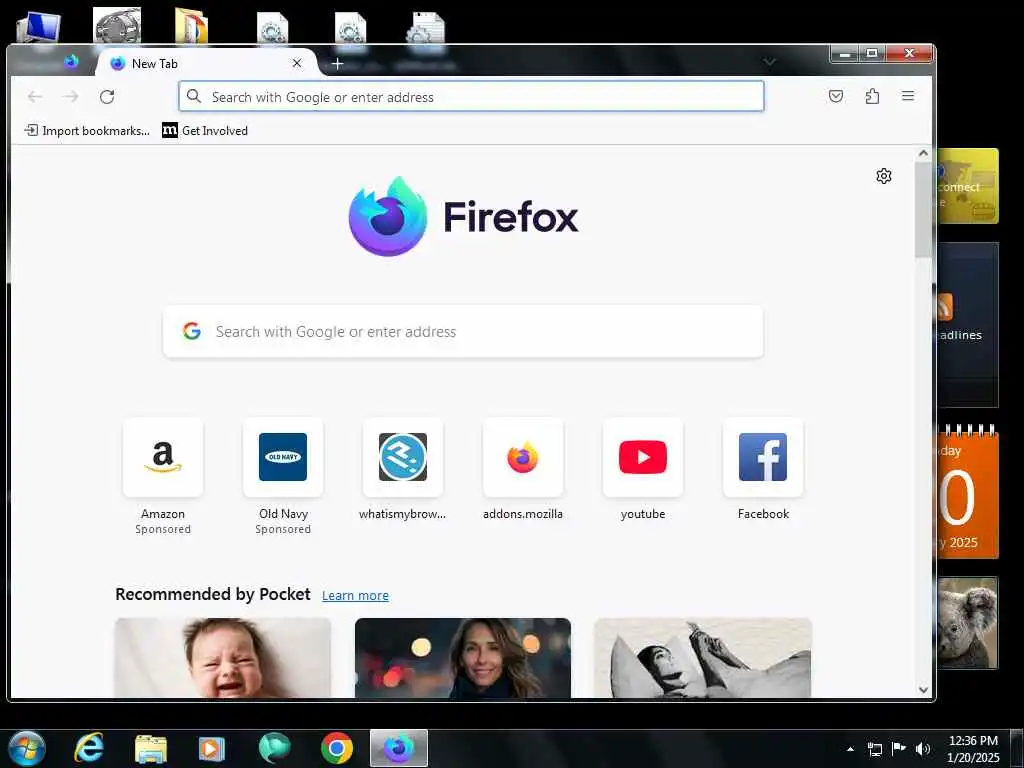Viewport: 1024px width, 768px height.
Task: Select the New Tab tab
Action: click(206, 63)
